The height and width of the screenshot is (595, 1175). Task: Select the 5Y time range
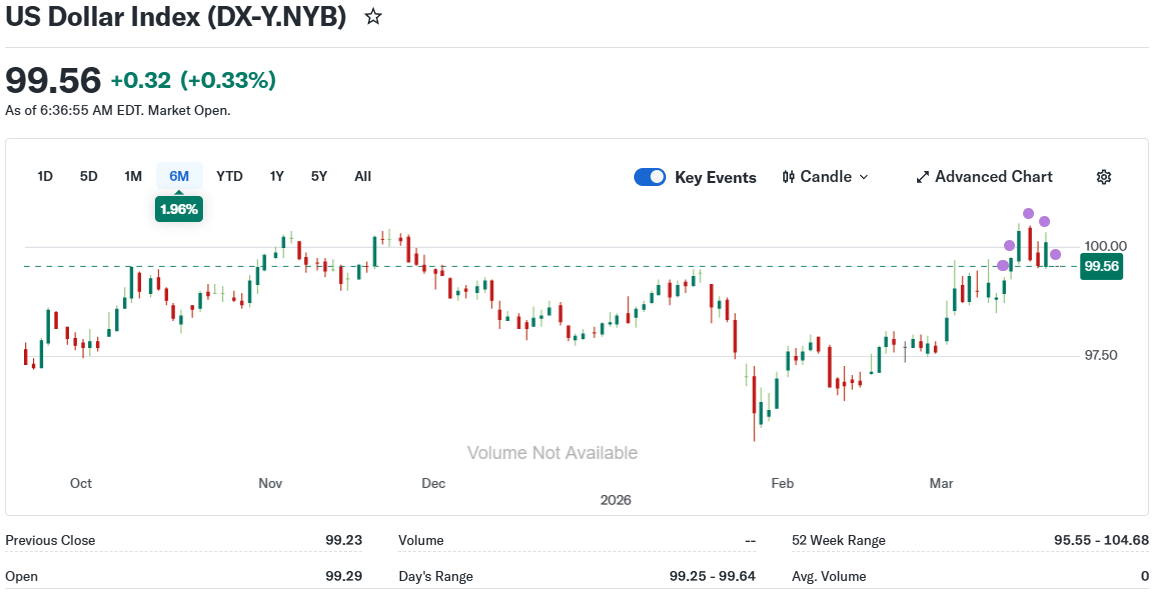pos(319,176)
